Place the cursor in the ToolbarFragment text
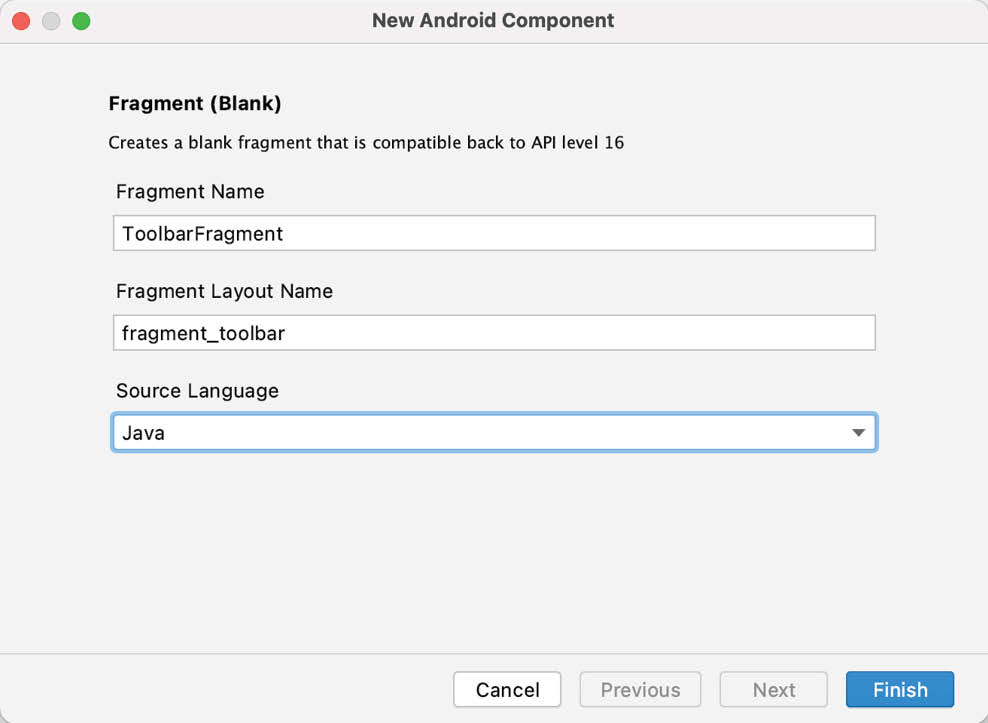The width and height of the screenshot is (988, 723). click(x=202, y=234)
